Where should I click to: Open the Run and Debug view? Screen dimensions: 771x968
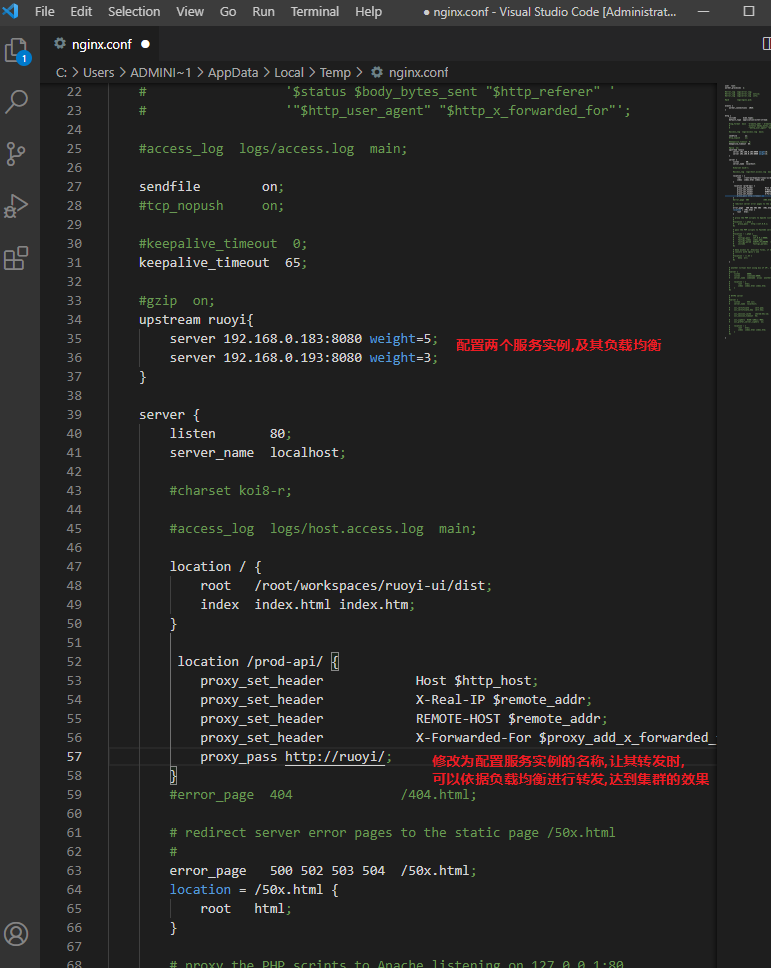click(x=17, y=206)
